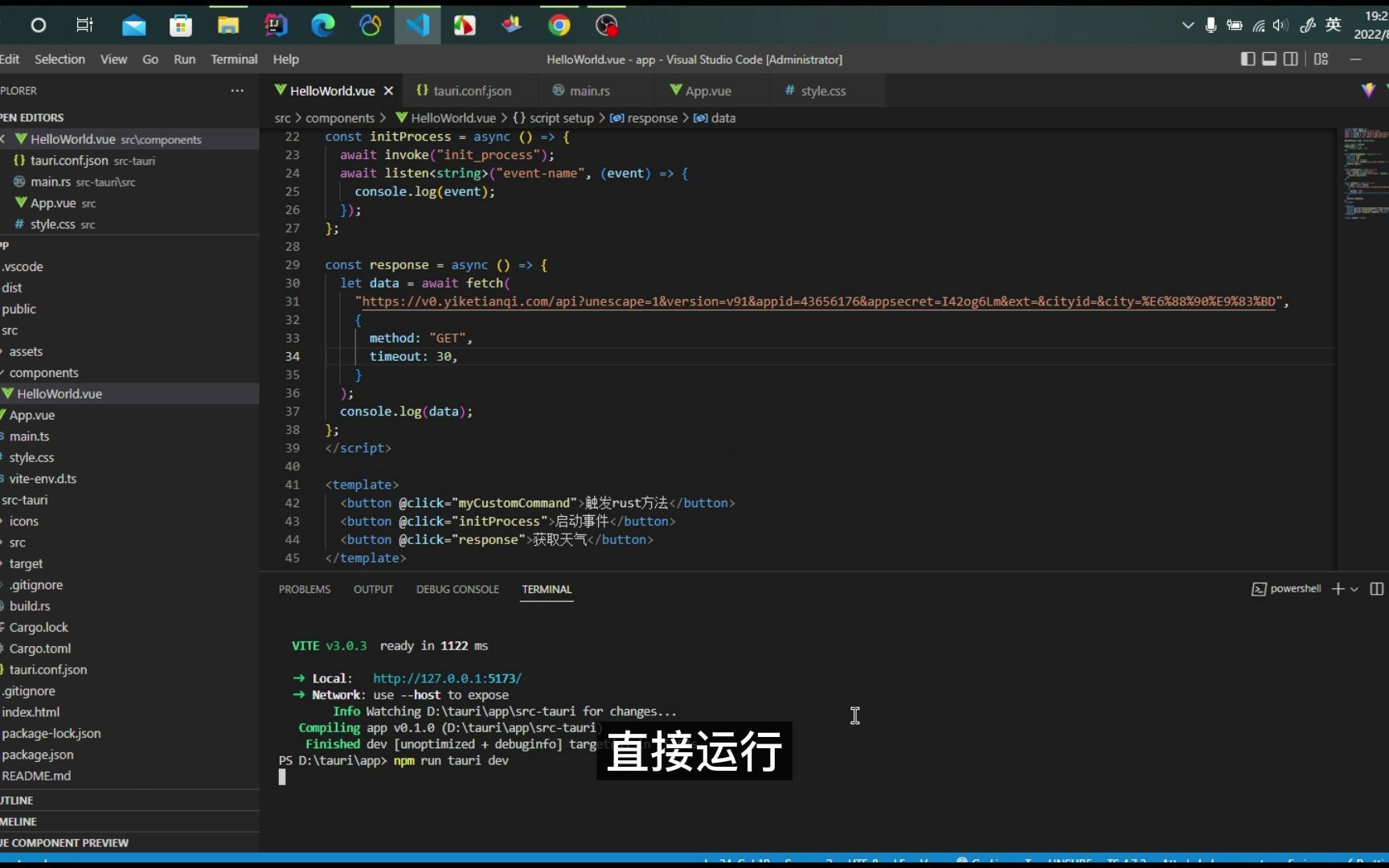Split the terminal panel
Image resolution: width=1389 pixels, height=868 pixels.
[x=1376, y=589]
